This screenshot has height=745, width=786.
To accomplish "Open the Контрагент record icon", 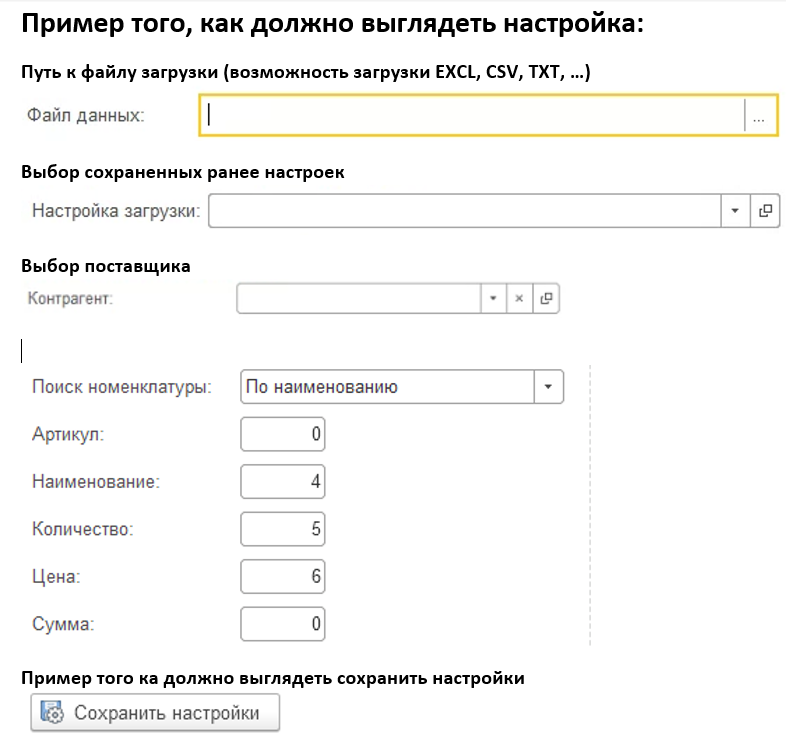I will coord(546,299).
